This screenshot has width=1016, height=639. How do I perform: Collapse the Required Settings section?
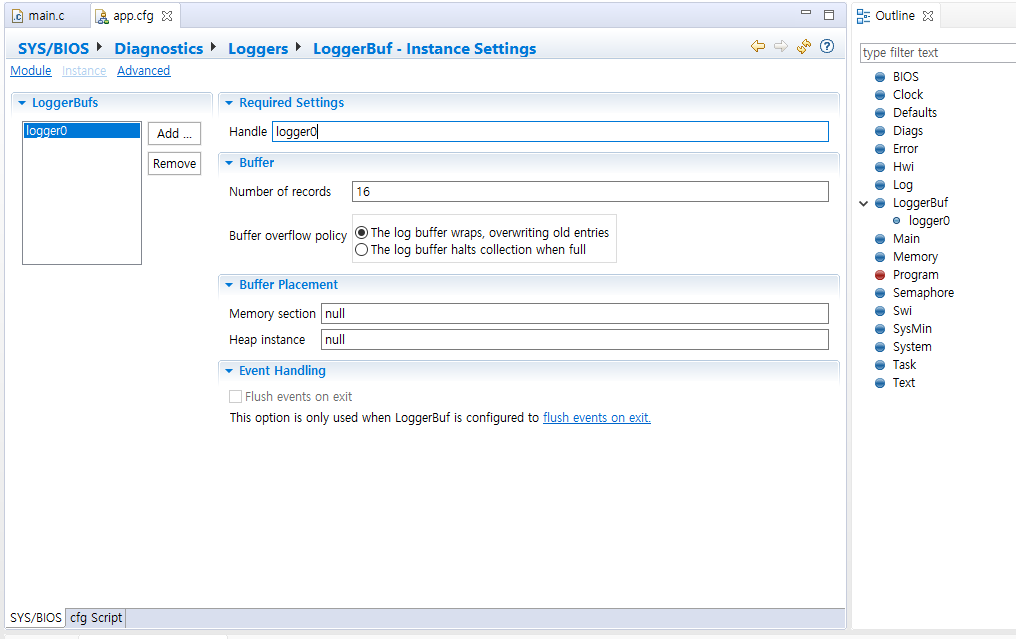coord(229,102)
